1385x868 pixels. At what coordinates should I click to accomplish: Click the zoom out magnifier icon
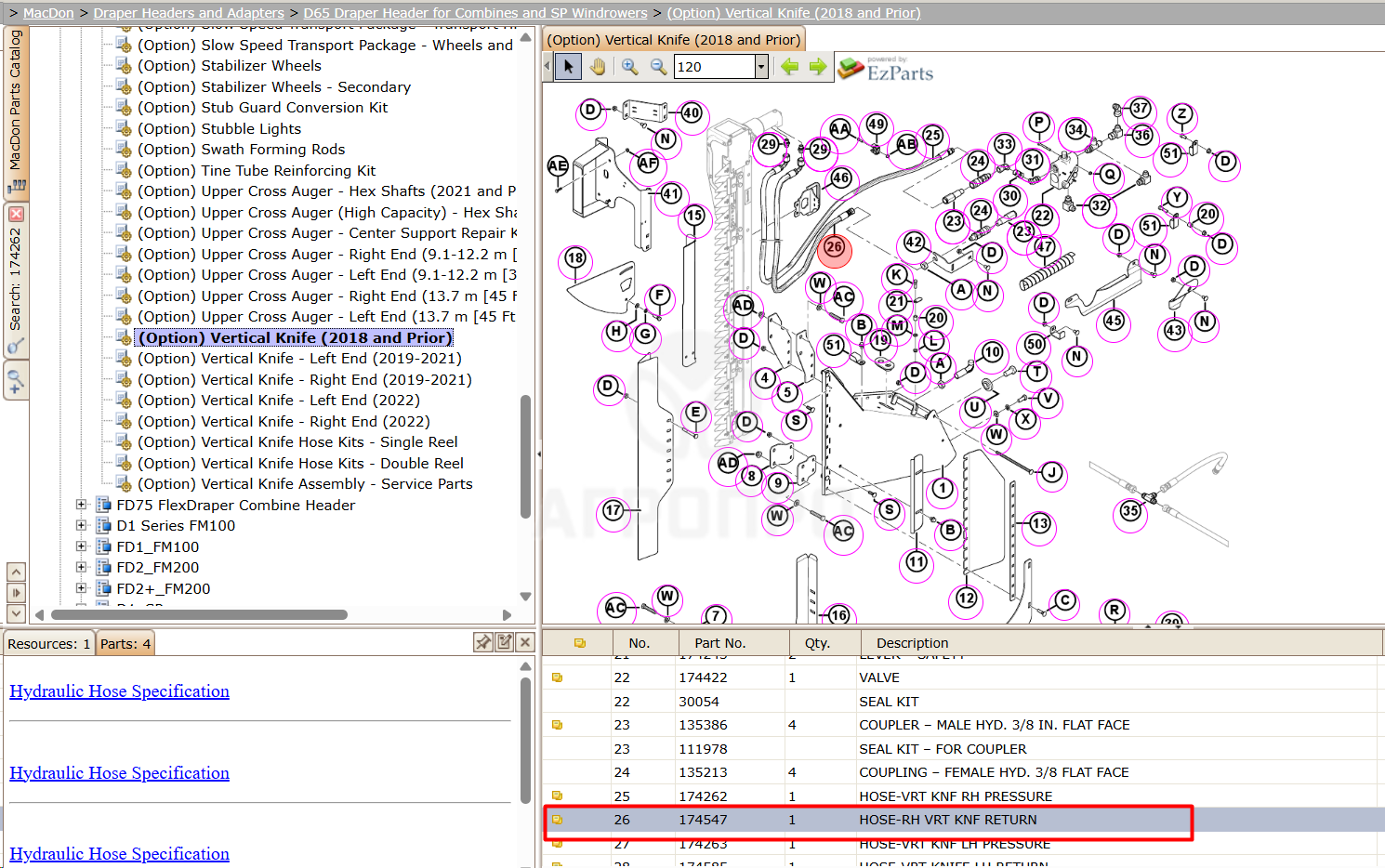658,67
